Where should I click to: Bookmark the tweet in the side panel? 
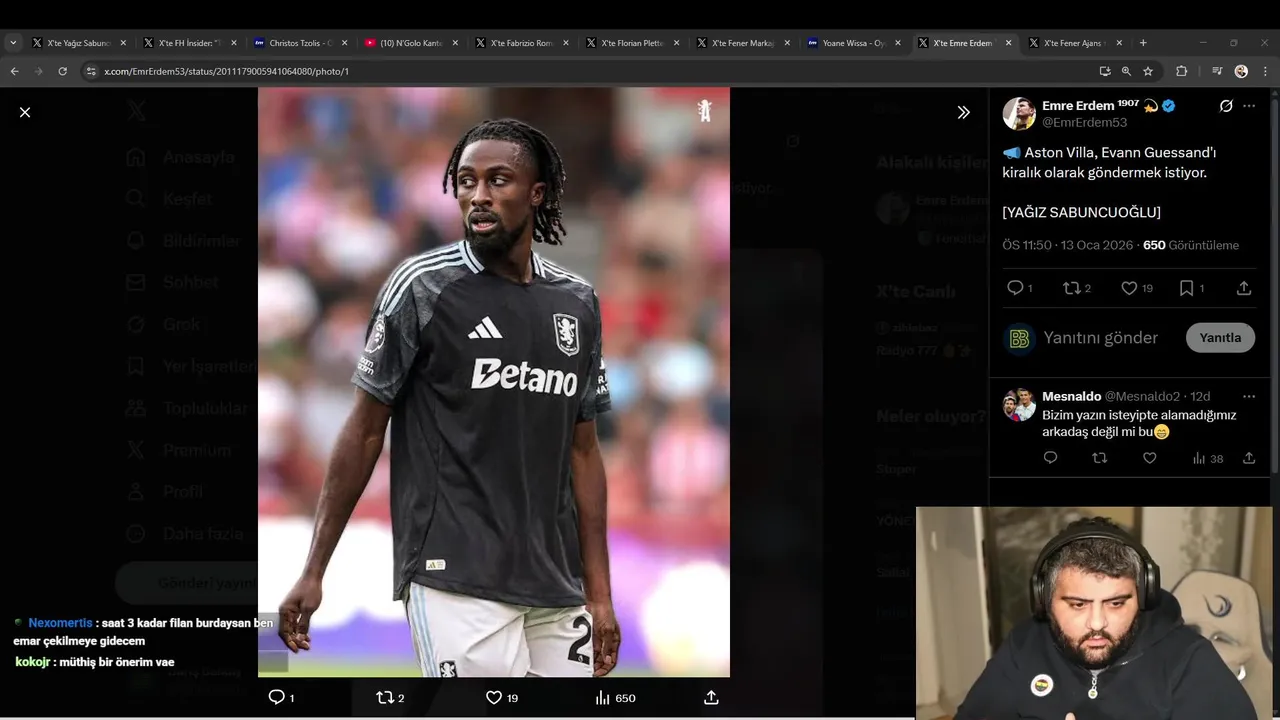pyautogui.click(x=1186, y=288)
